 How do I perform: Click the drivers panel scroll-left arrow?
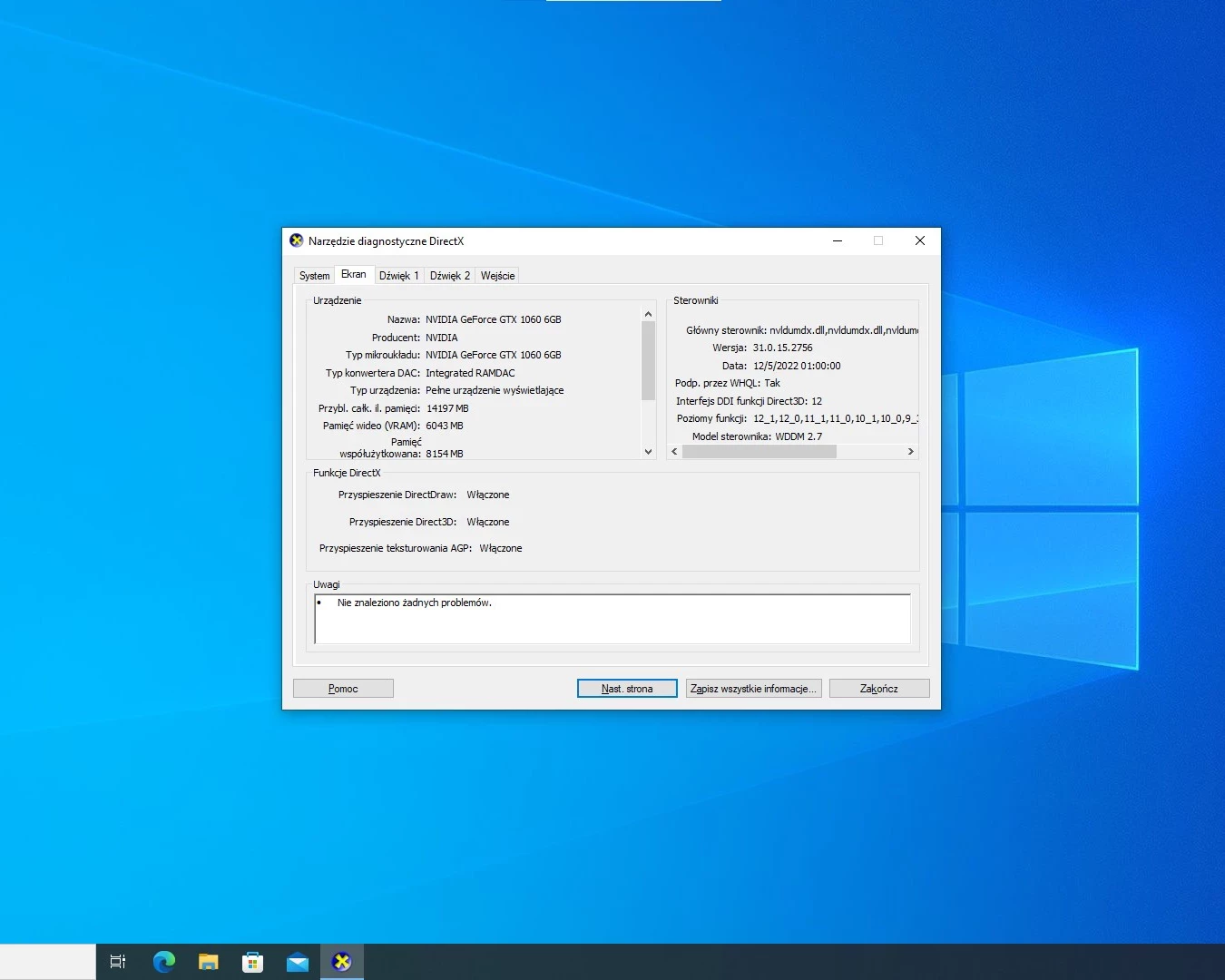(674, 451)
